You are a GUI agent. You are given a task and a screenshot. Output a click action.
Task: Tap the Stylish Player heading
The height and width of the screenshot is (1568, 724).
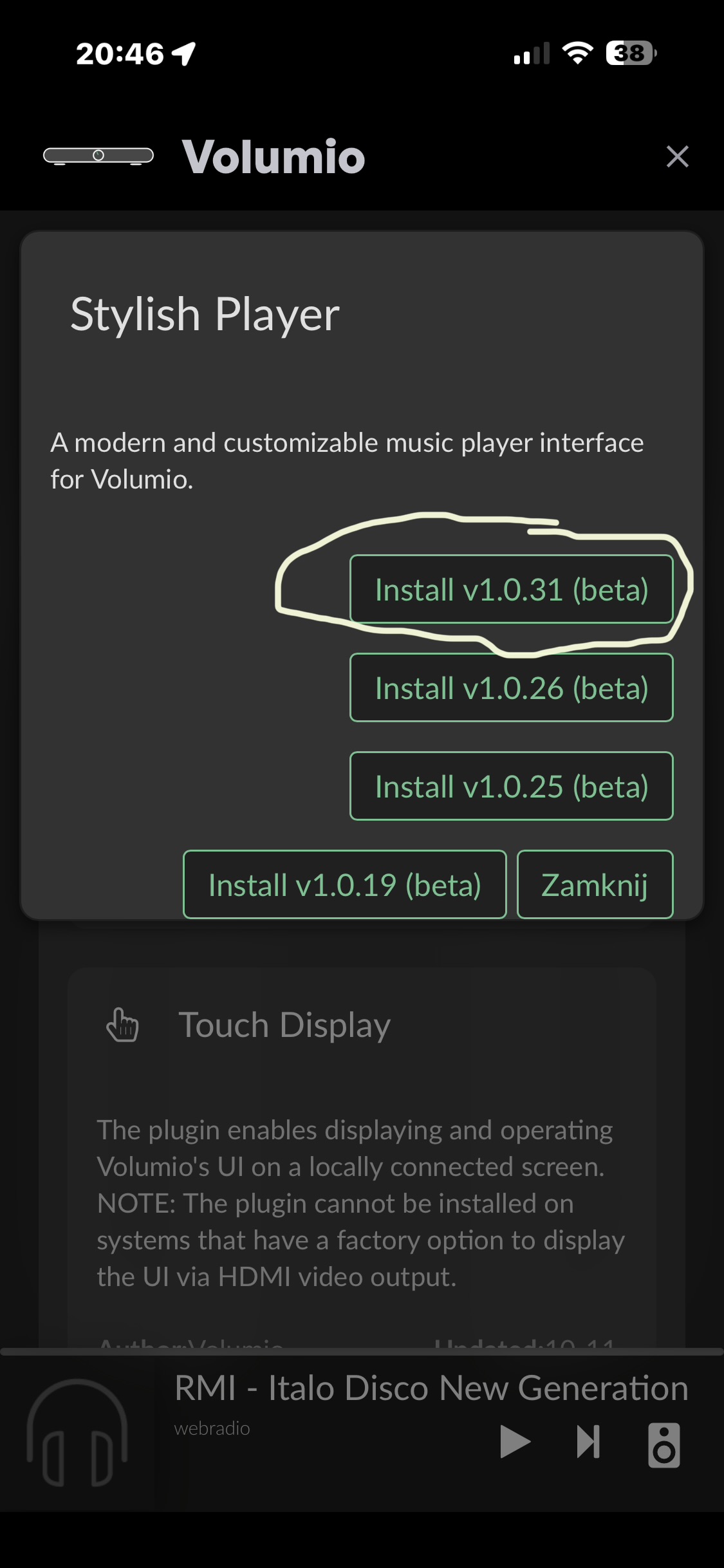[x=205, y=315]
